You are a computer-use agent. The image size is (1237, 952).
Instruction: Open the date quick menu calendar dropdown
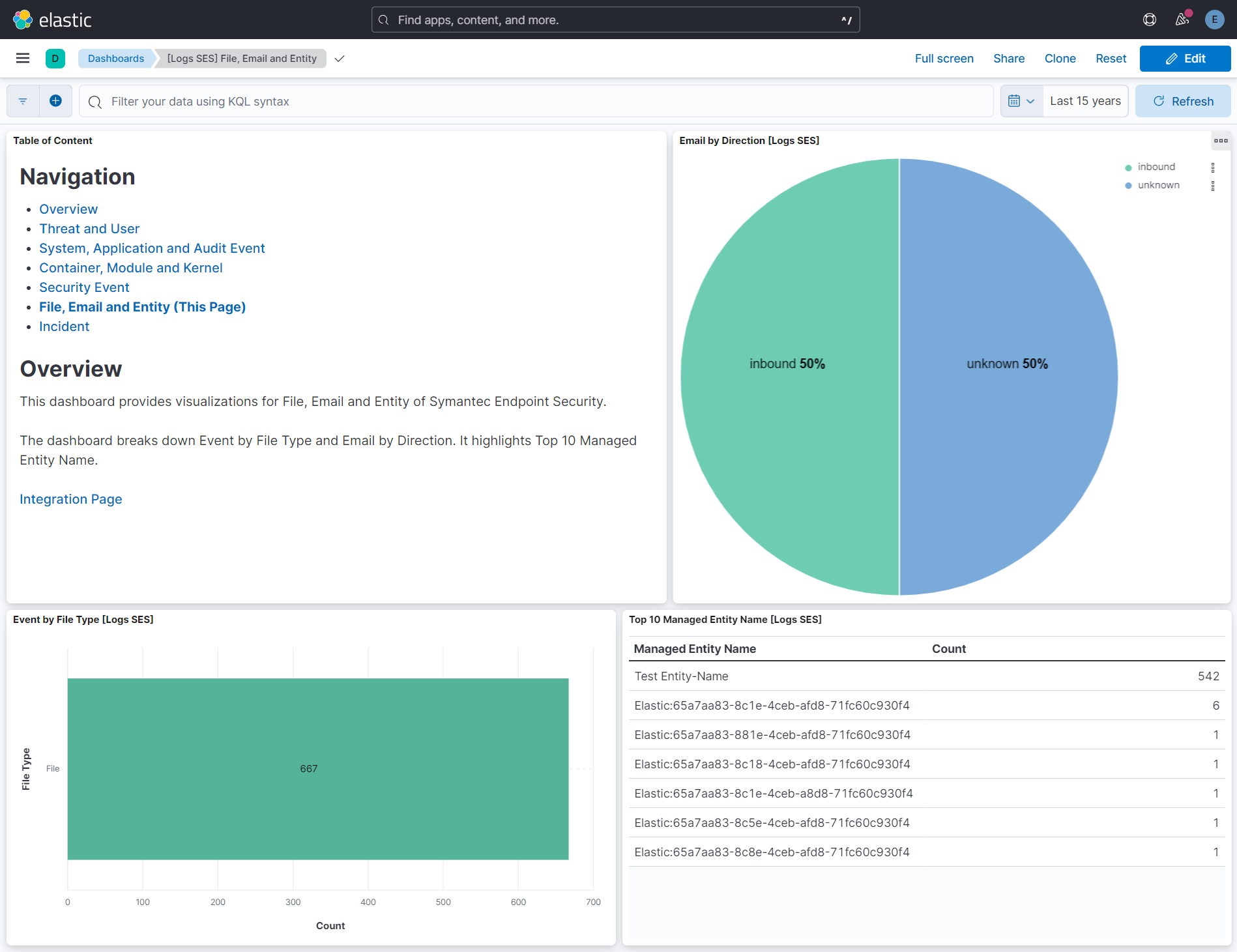click(1021, 101)
